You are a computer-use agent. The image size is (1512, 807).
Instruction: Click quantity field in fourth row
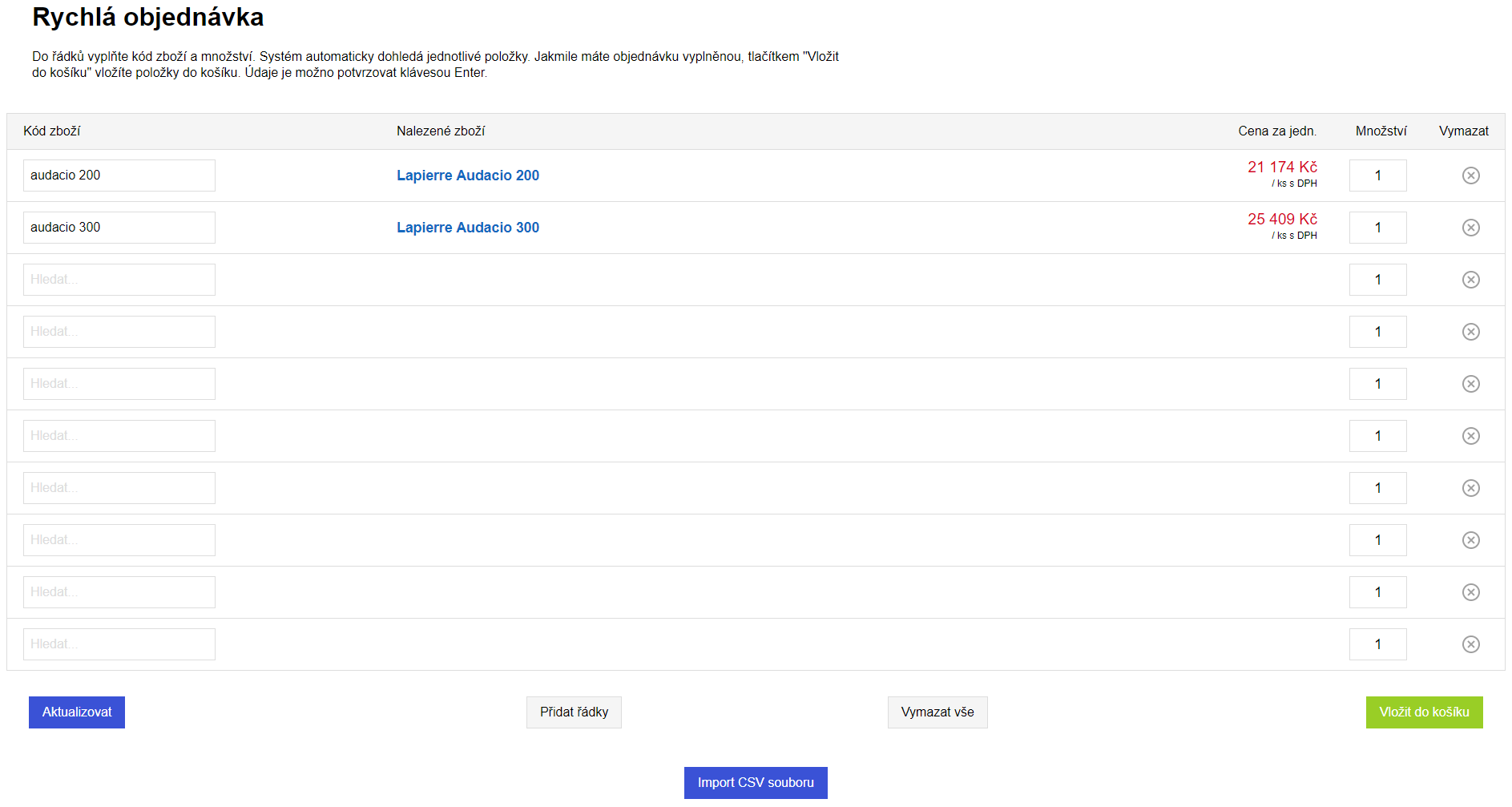[1378, 332]
